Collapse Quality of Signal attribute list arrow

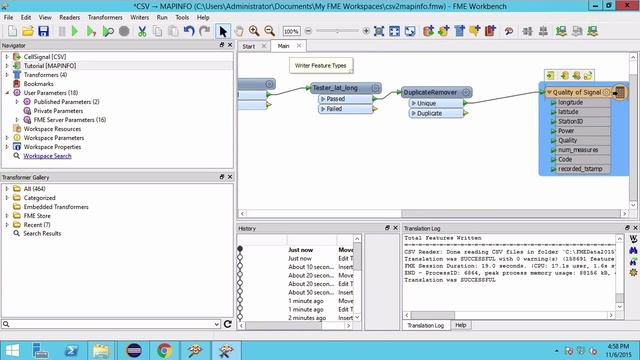coord(549,92)
